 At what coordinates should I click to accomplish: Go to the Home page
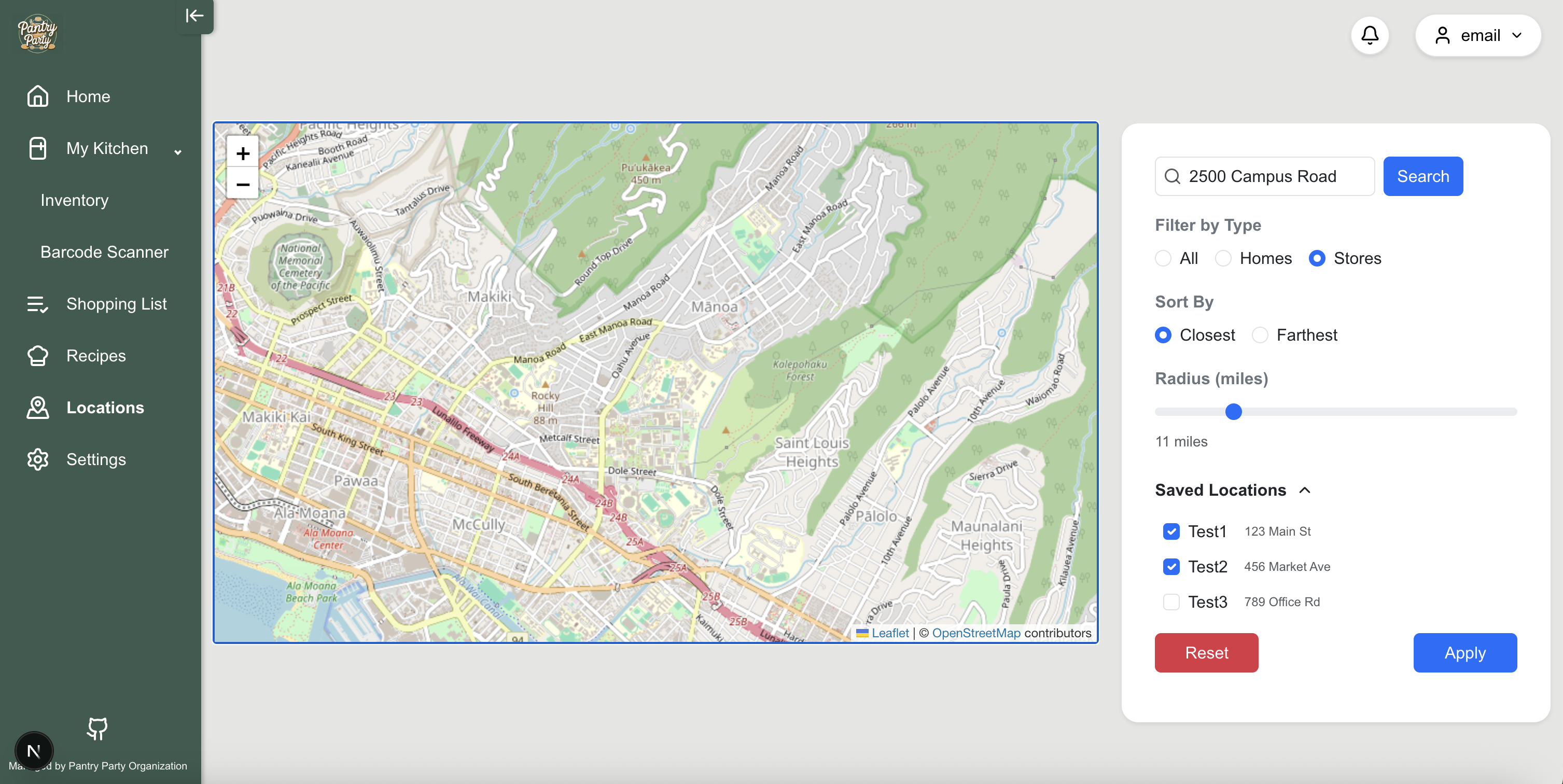pyautogui.click(x=88, y=96)
